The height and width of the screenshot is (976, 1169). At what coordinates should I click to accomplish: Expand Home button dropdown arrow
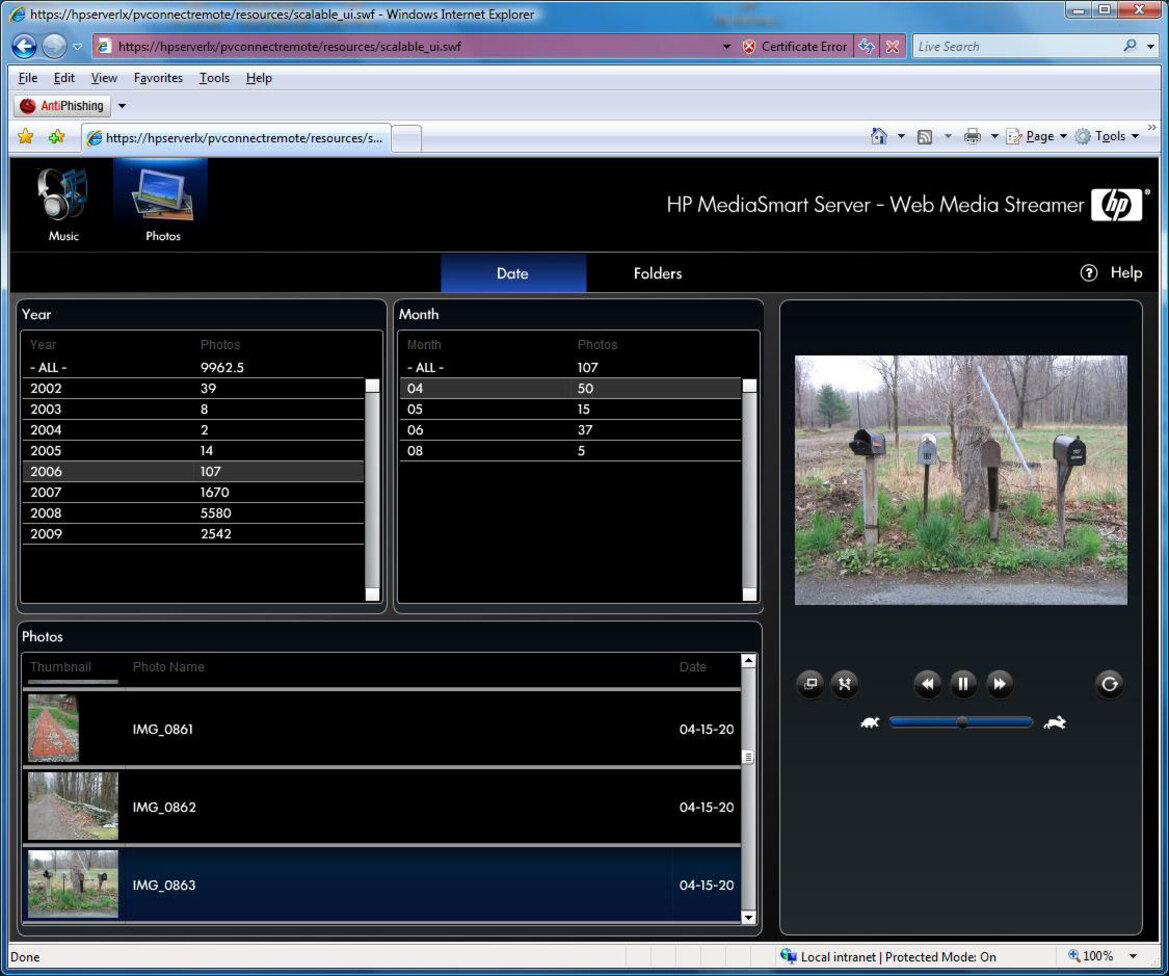pos(901,136)
